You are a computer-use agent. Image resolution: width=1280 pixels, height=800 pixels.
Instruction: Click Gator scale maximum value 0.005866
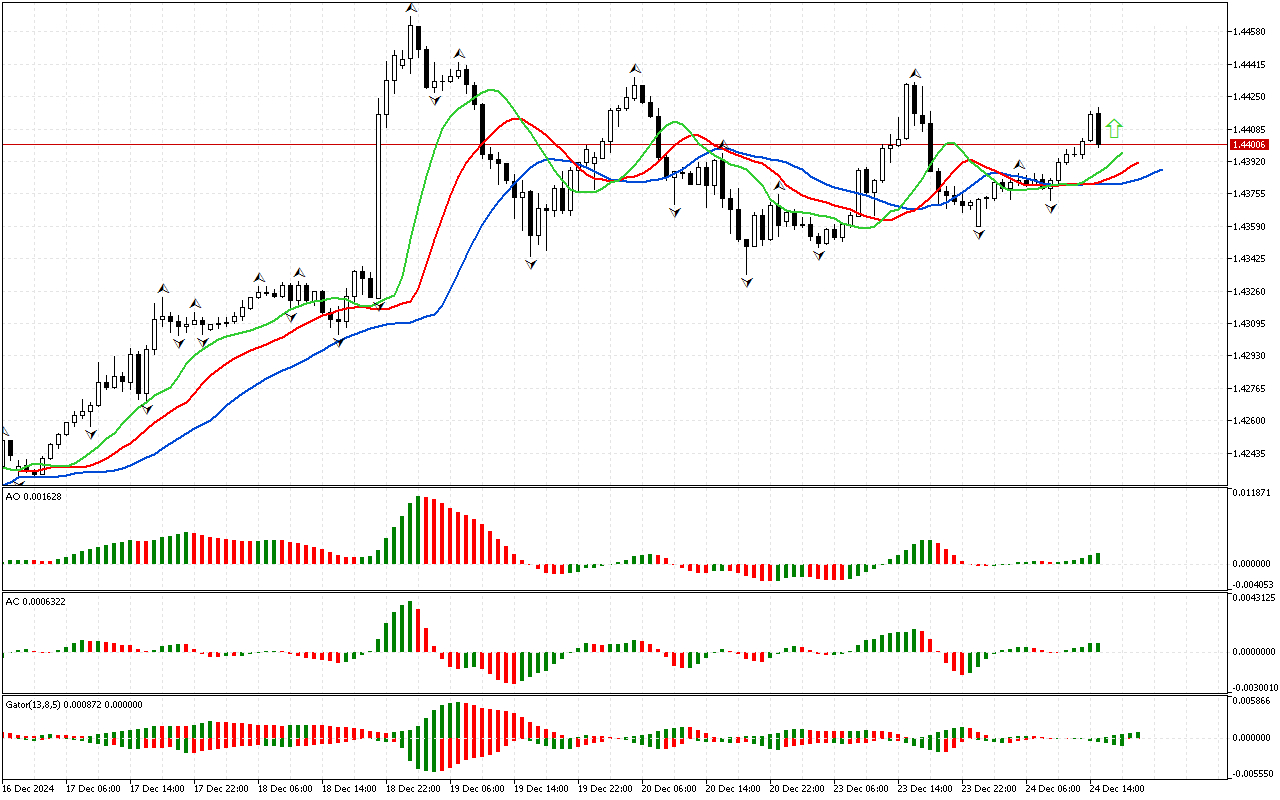point(1254,701)
